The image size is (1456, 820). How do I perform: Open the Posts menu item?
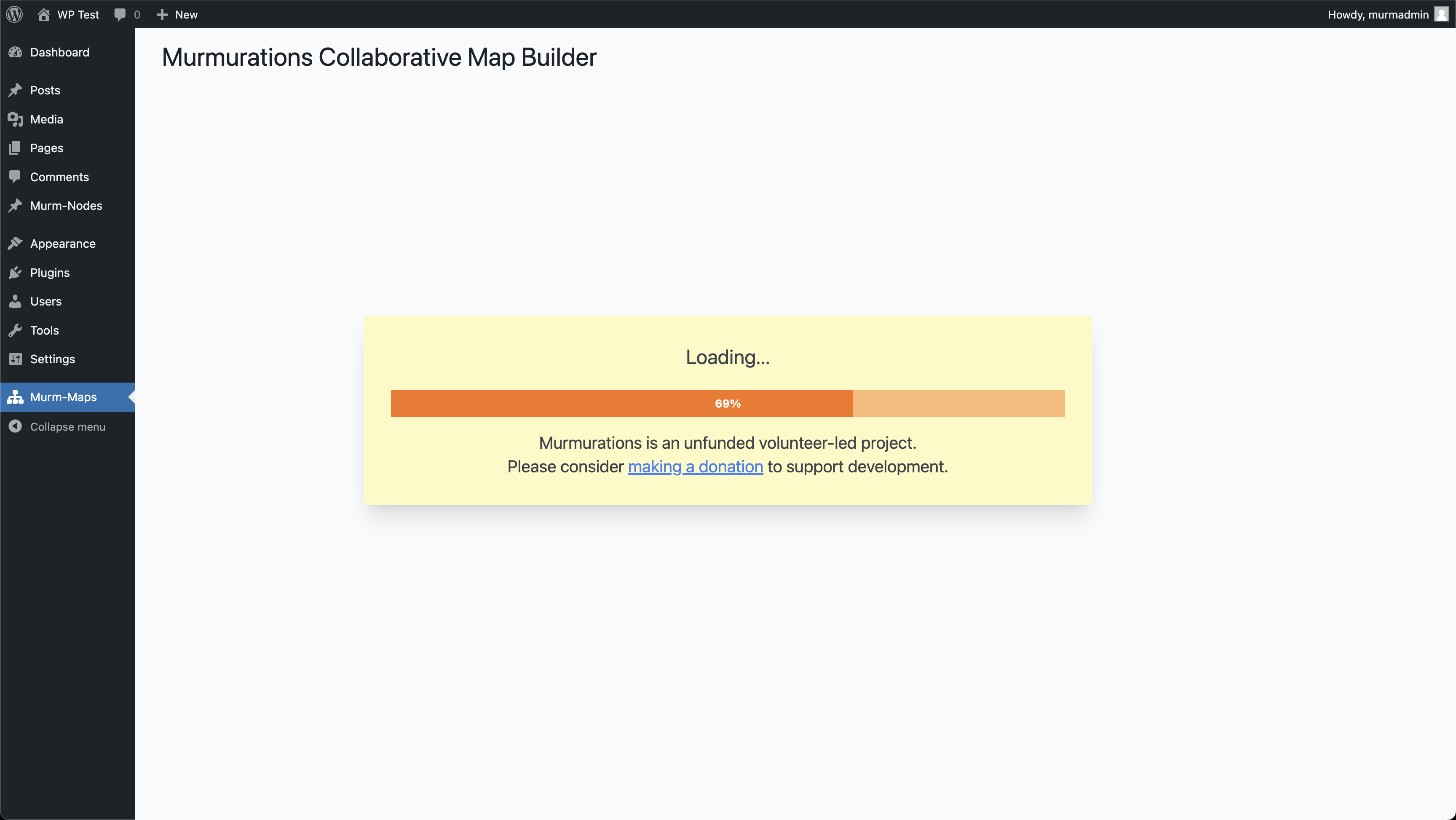pyautogui.click(x=67, y=90)
